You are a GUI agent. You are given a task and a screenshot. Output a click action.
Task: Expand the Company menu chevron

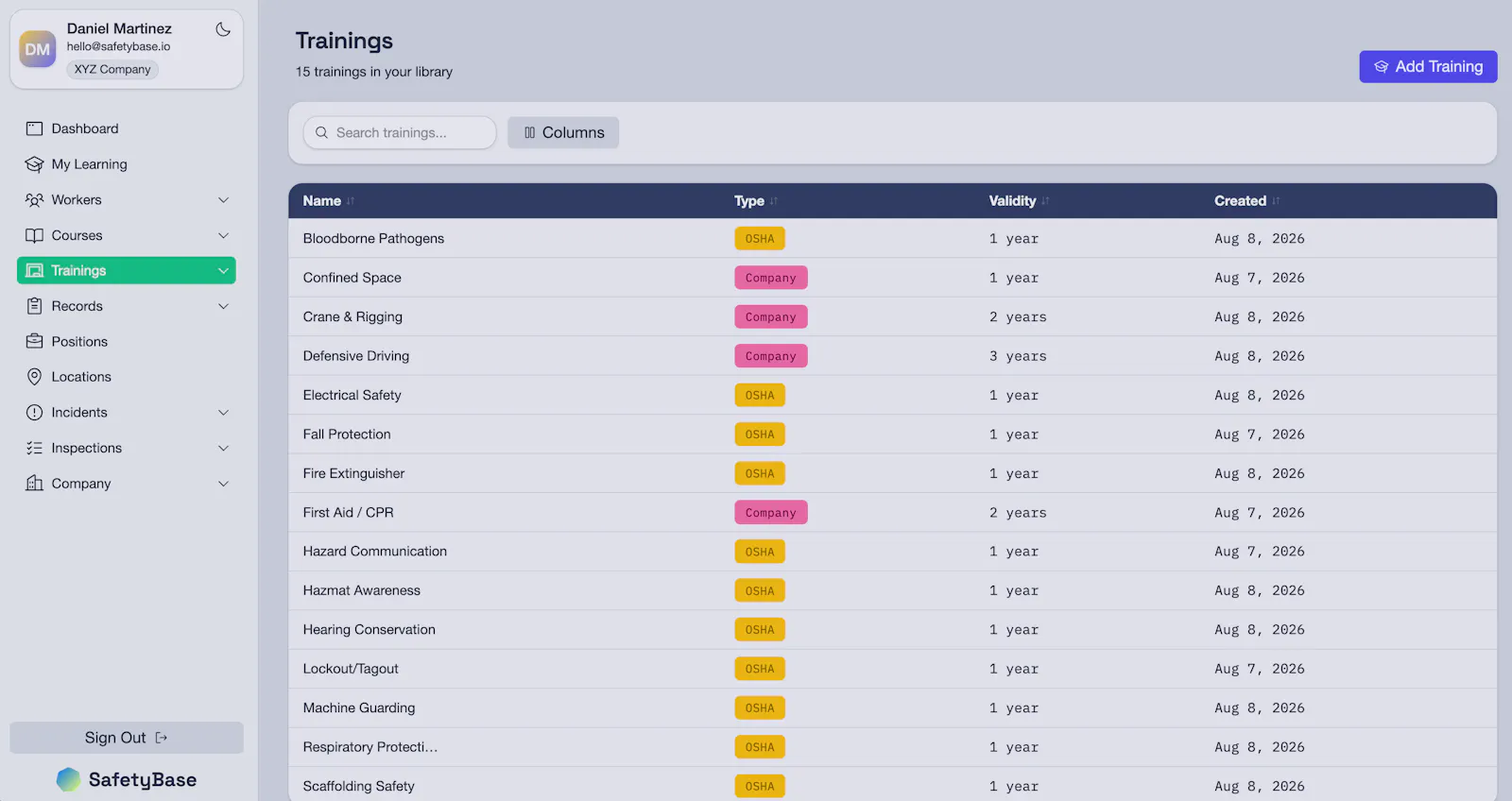click(x=224, y=484)
